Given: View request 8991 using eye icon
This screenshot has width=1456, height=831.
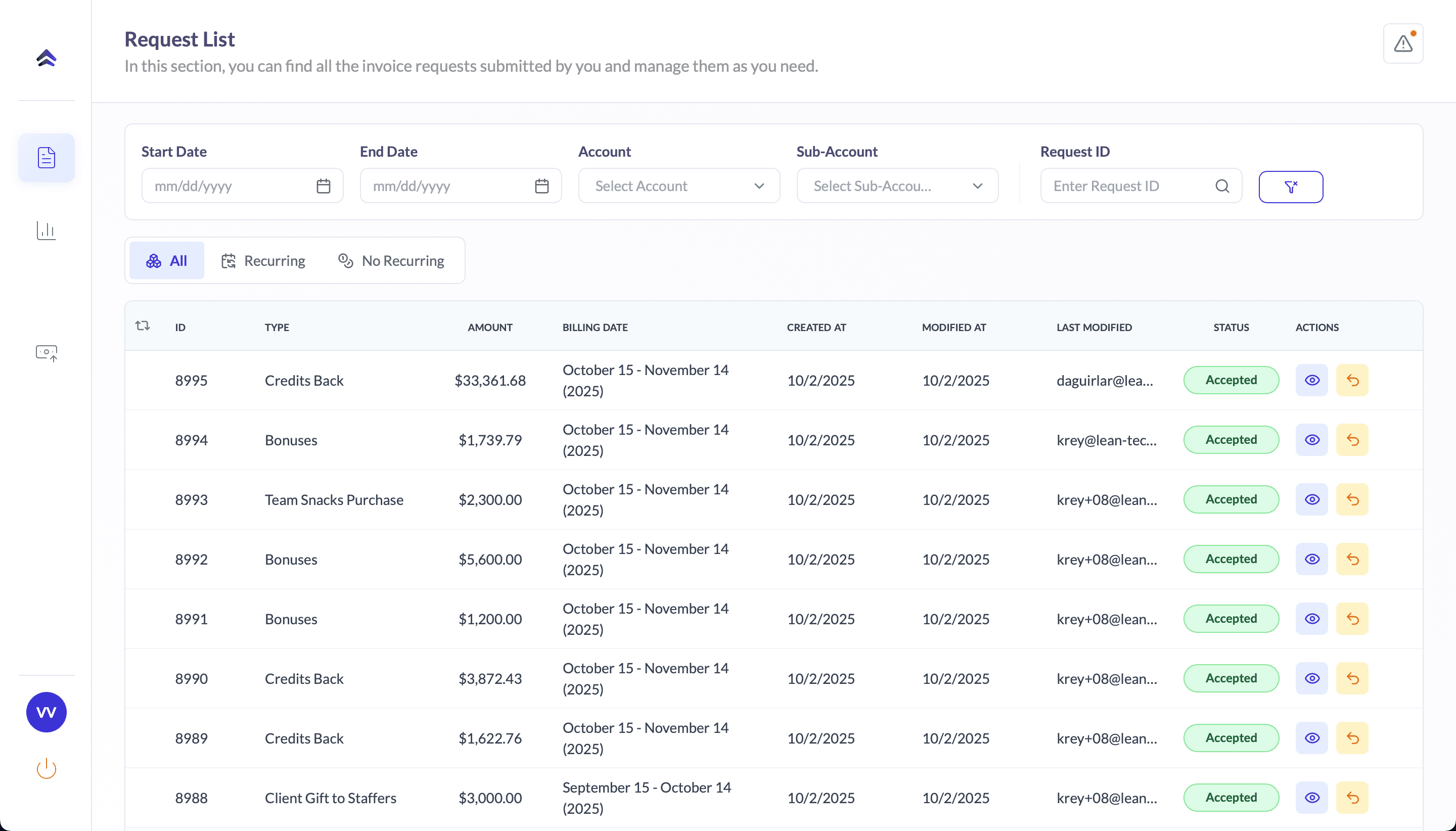Looking at the screenshot, I should (x=1311, y=619).
